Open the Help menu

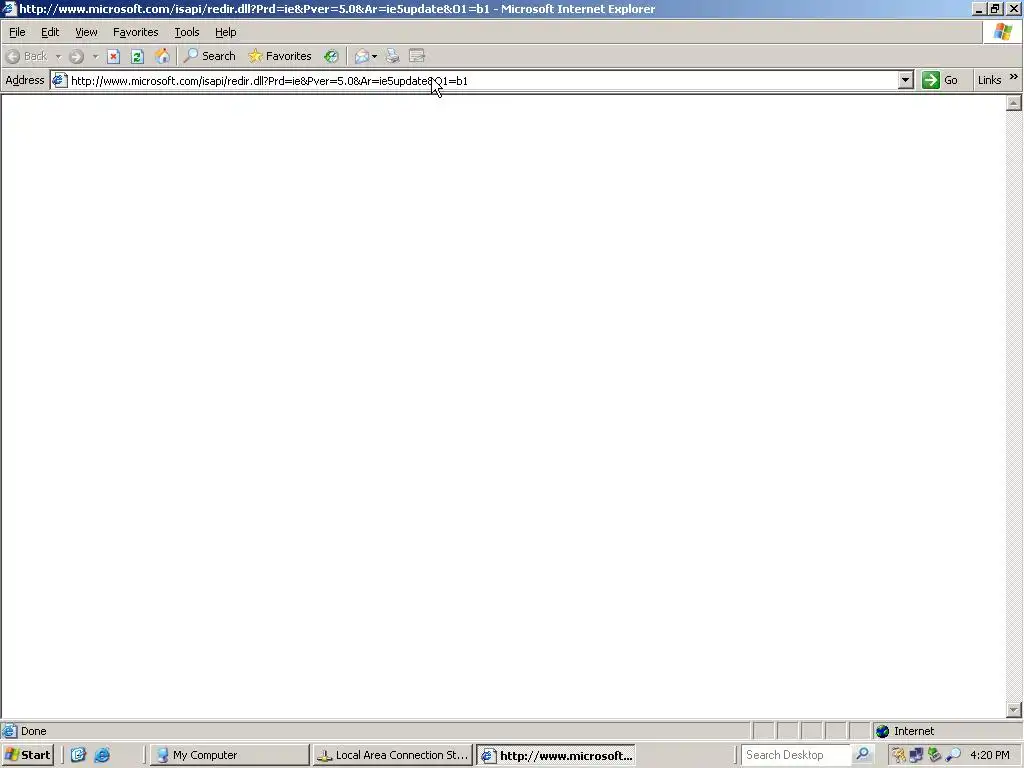[225, 32]
